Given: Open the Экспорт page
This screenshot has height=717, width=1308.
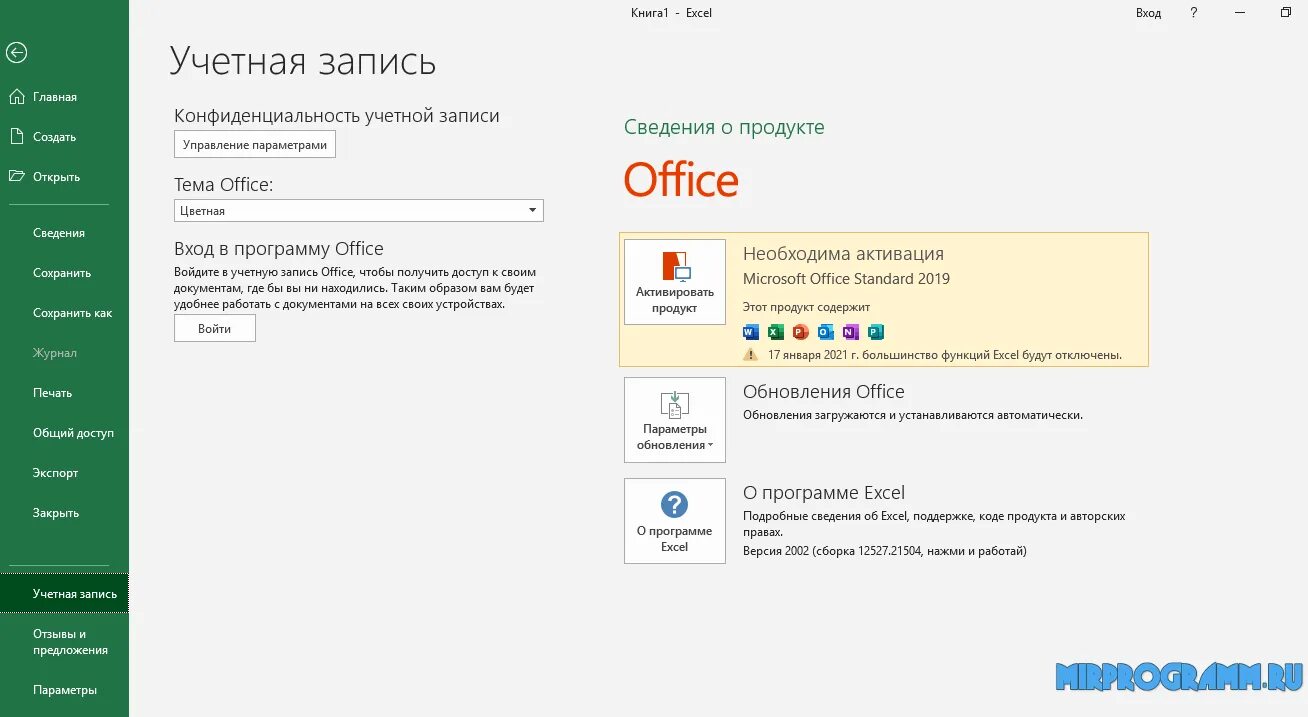Looking at the screenshot, I should [55, 473].
